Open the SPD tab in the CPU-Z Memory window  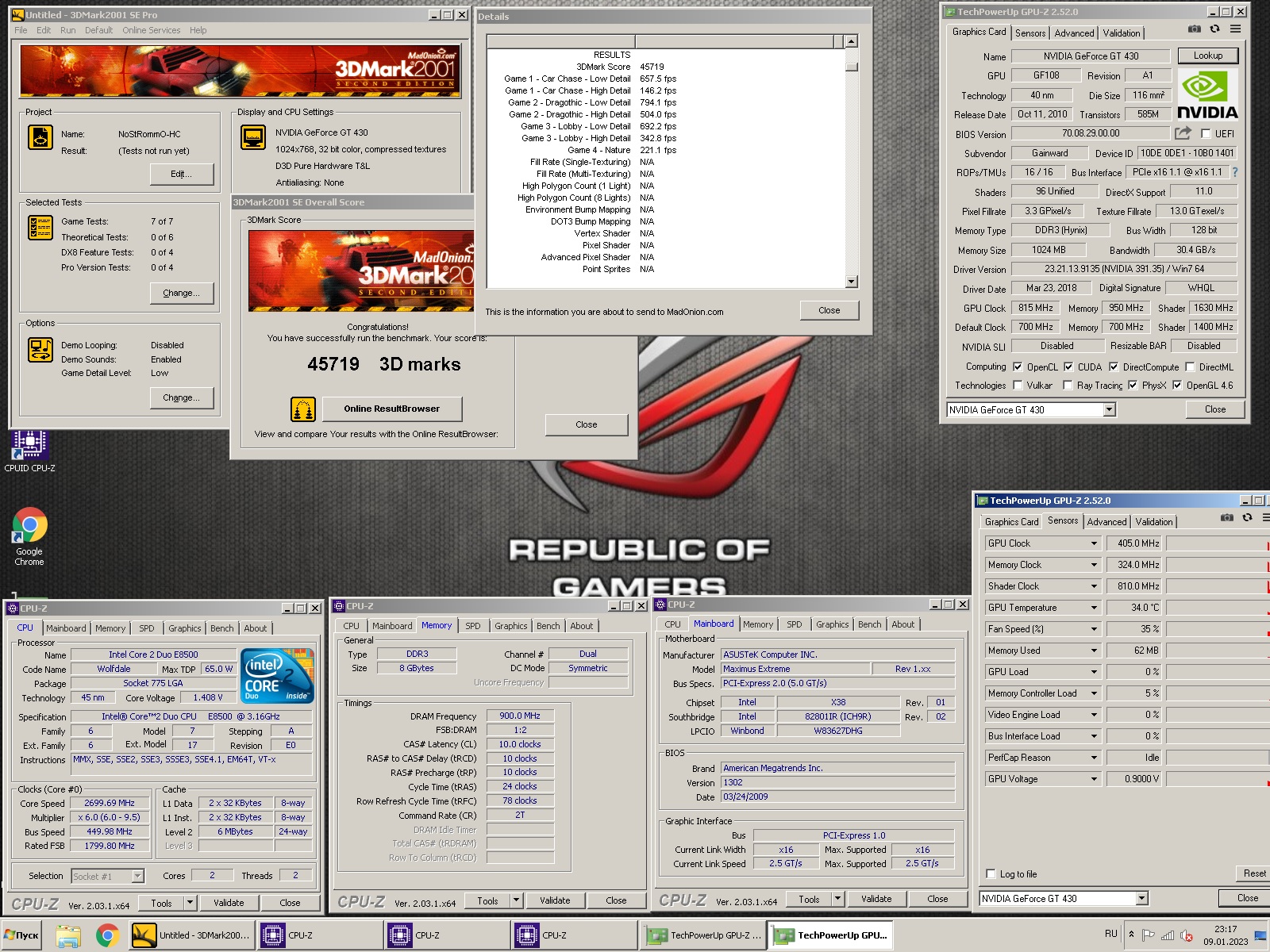pyautogui.click(x=472, y=625)
